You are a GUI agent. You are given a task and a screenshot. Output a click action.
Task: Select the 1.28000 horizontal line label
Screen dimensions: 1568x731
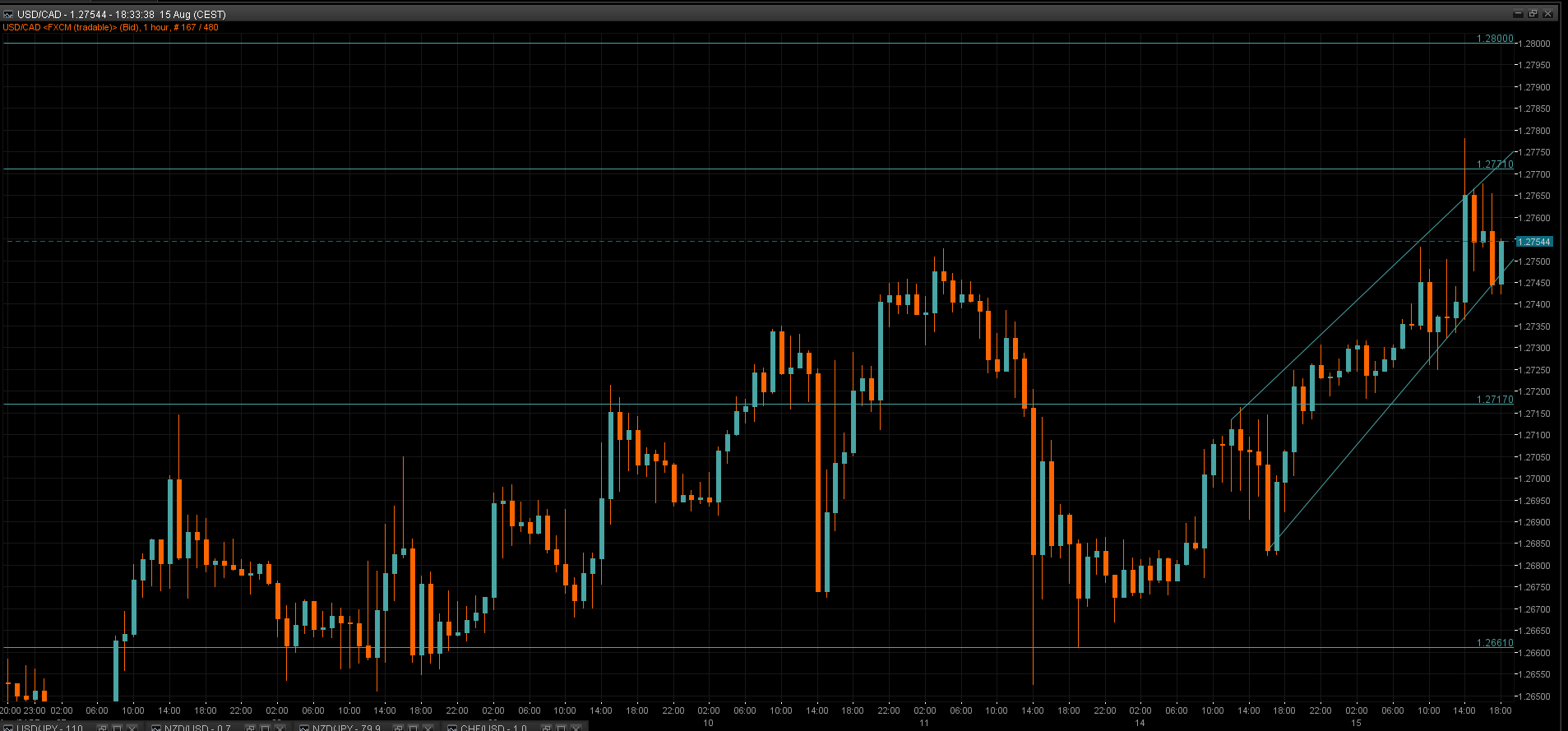pos(1495,39)
